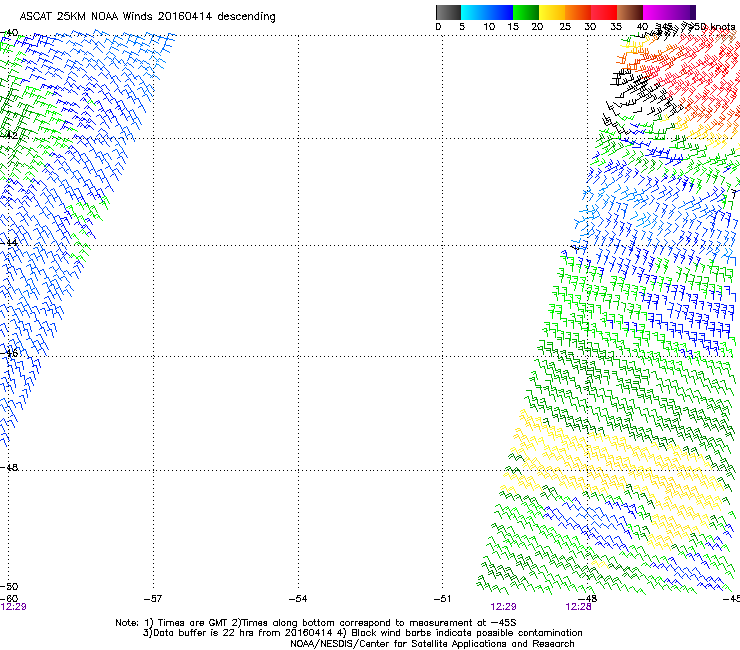The width and height of the screenshot is (740, 650).
Task: Click the -48 longitude label on bottom axis
Action: click(x=588, y=599)
